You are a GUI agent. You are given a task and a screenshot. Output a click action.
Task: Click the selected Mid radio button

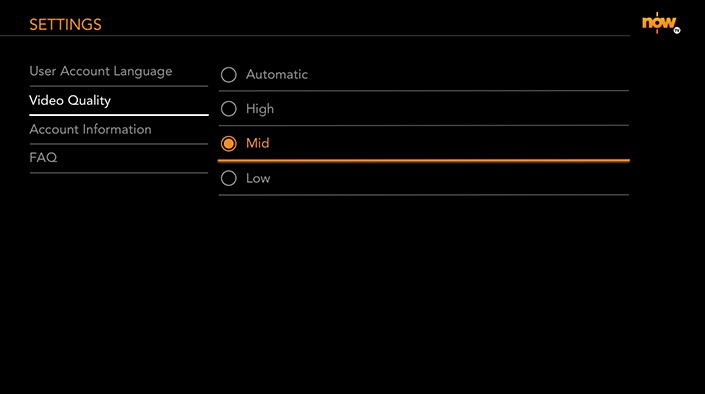228,143
